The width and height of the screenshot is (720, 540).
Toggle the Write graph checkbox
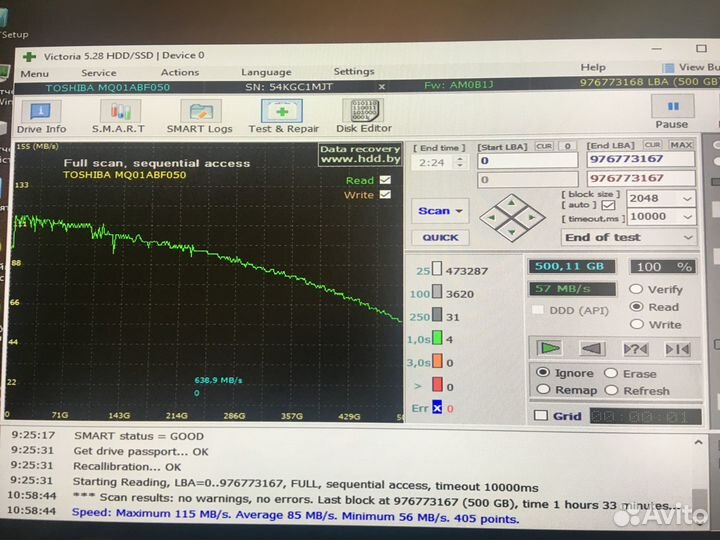[385, 195]
